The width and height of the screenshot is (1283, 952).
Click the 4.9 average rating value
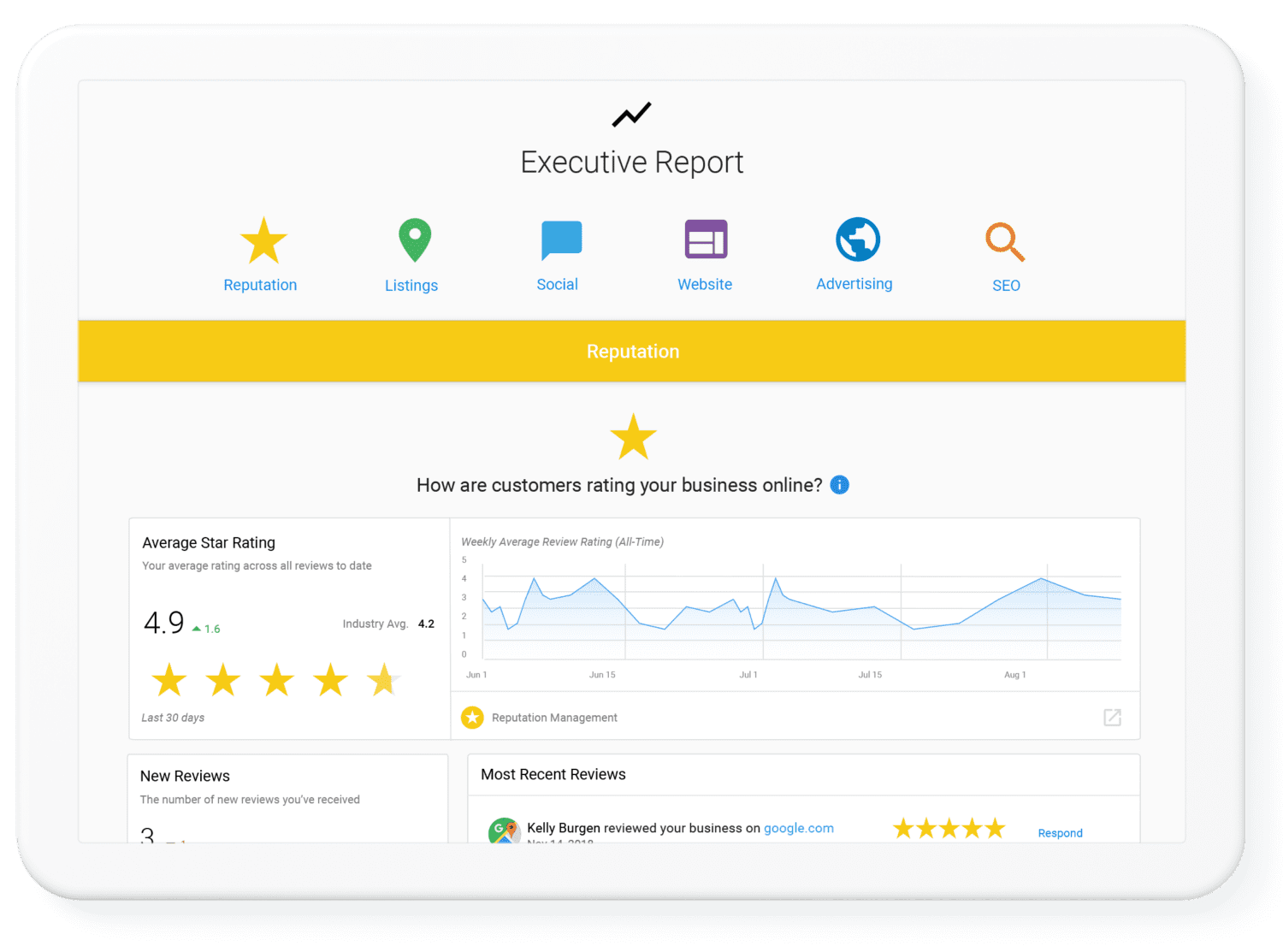(164, 622)
